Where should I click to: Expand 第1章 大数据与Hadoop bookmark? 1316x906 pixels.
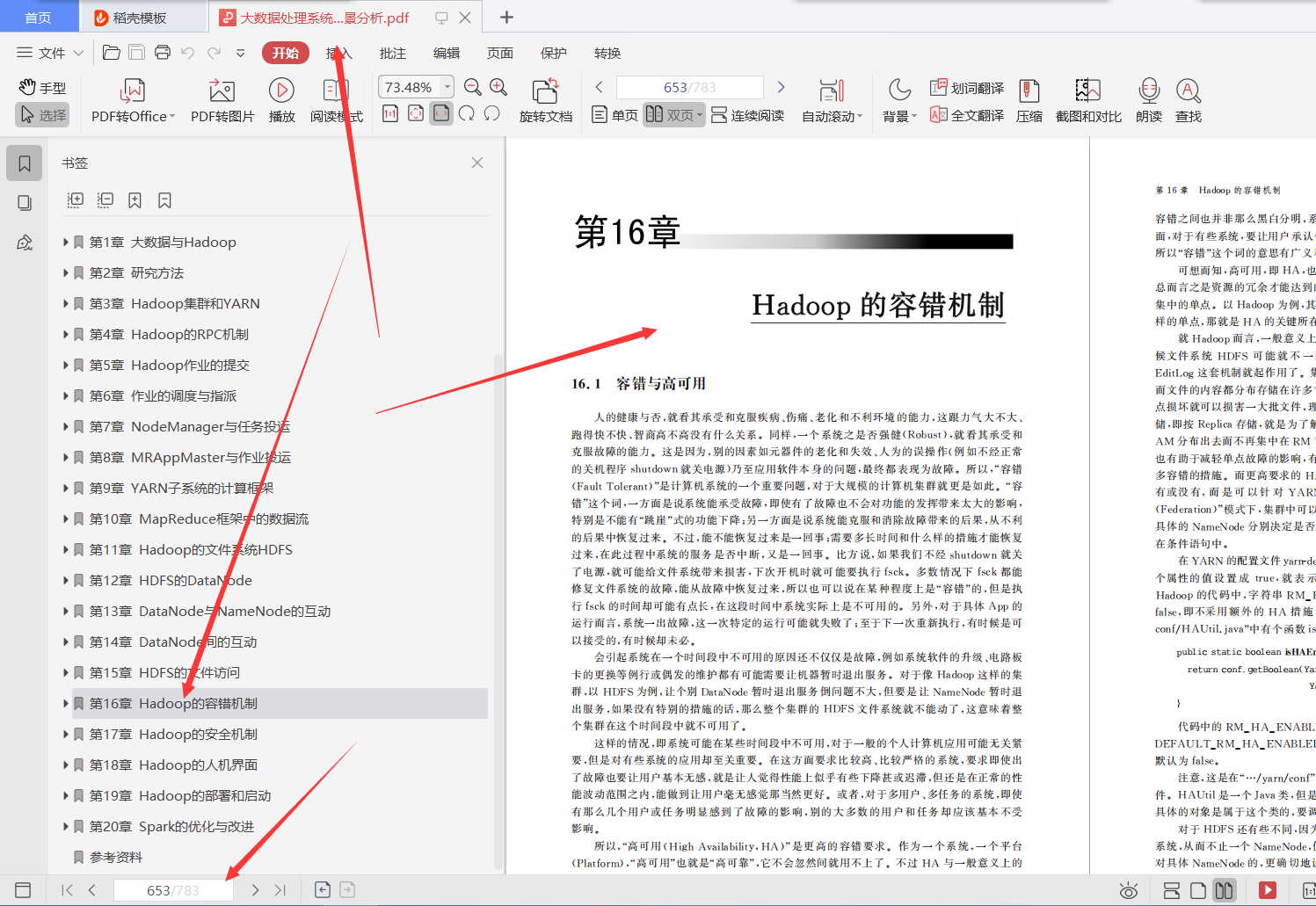click(x=66, y=242)
